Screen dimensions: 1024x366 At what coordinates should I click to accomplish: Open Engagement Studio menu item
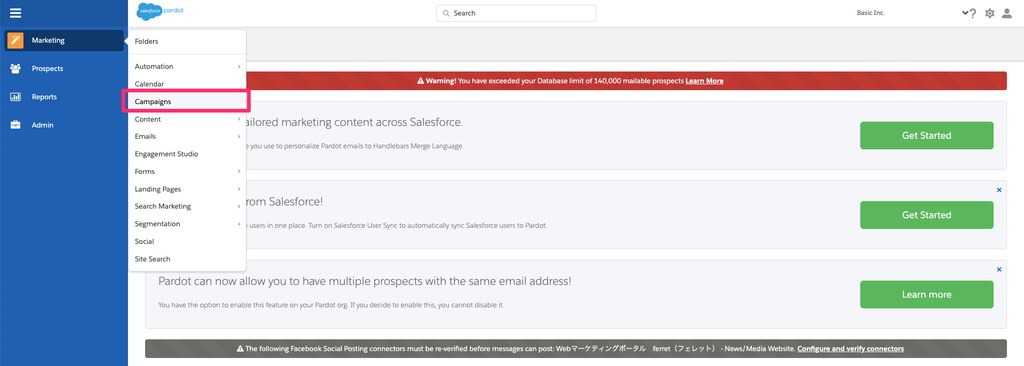187,154
